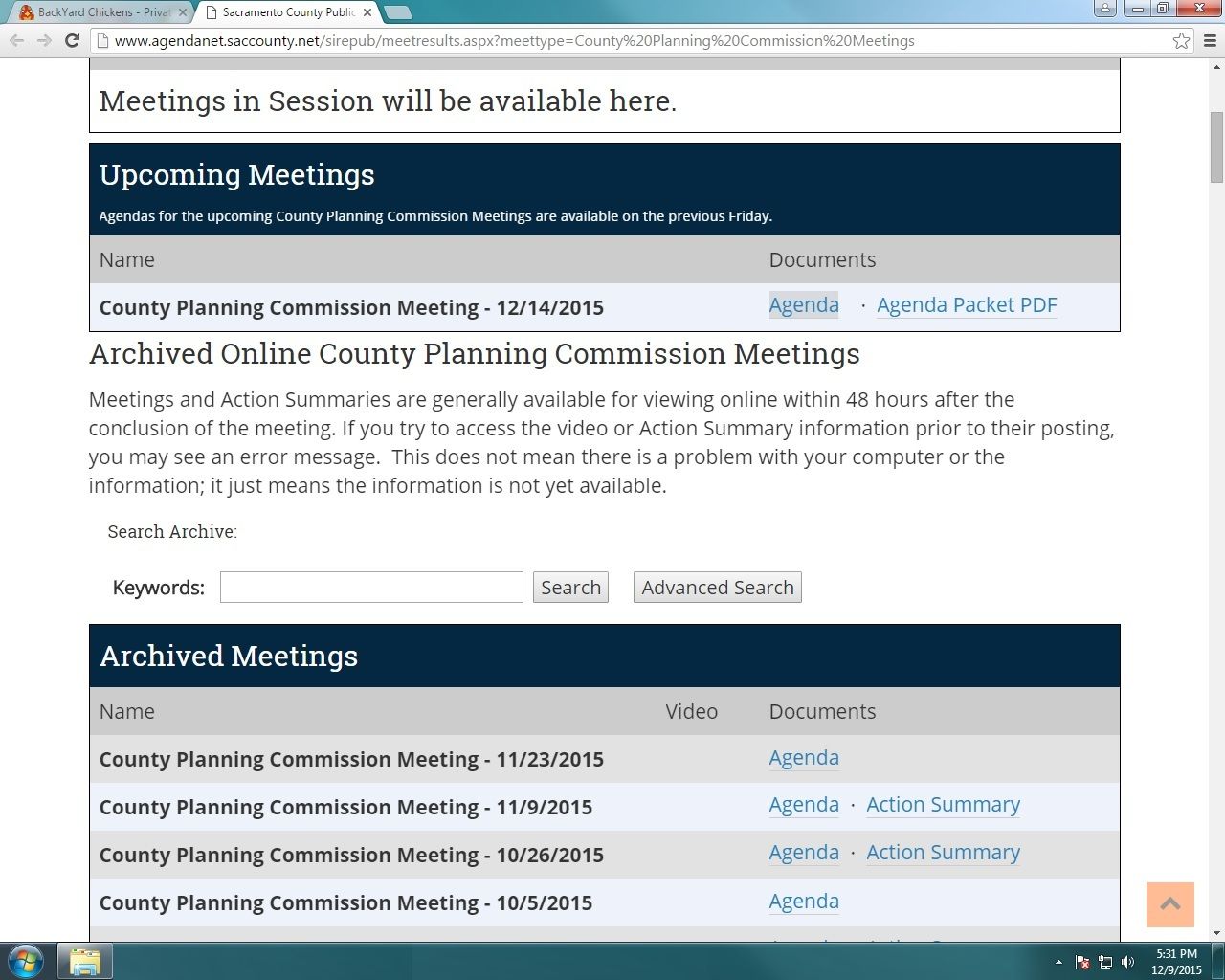Click the browser back arrow button
Viewport: 1225px width, 980px height.
[x=16, y=40]
